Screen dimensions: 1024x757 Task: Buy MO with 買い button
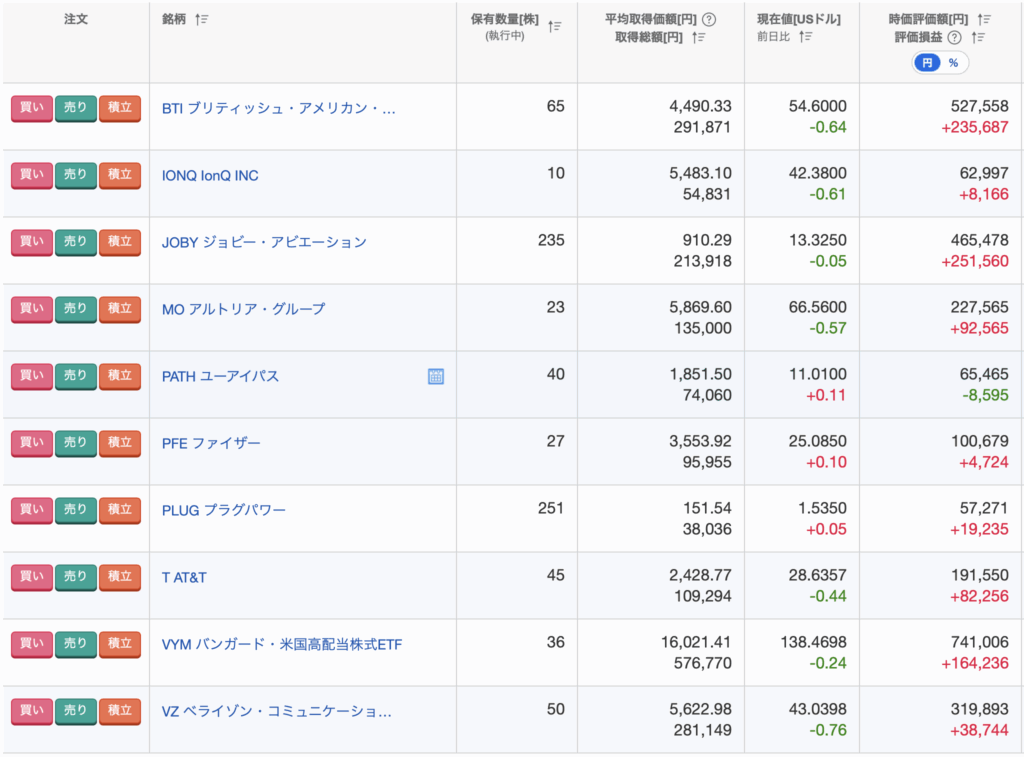click(31, 309)
